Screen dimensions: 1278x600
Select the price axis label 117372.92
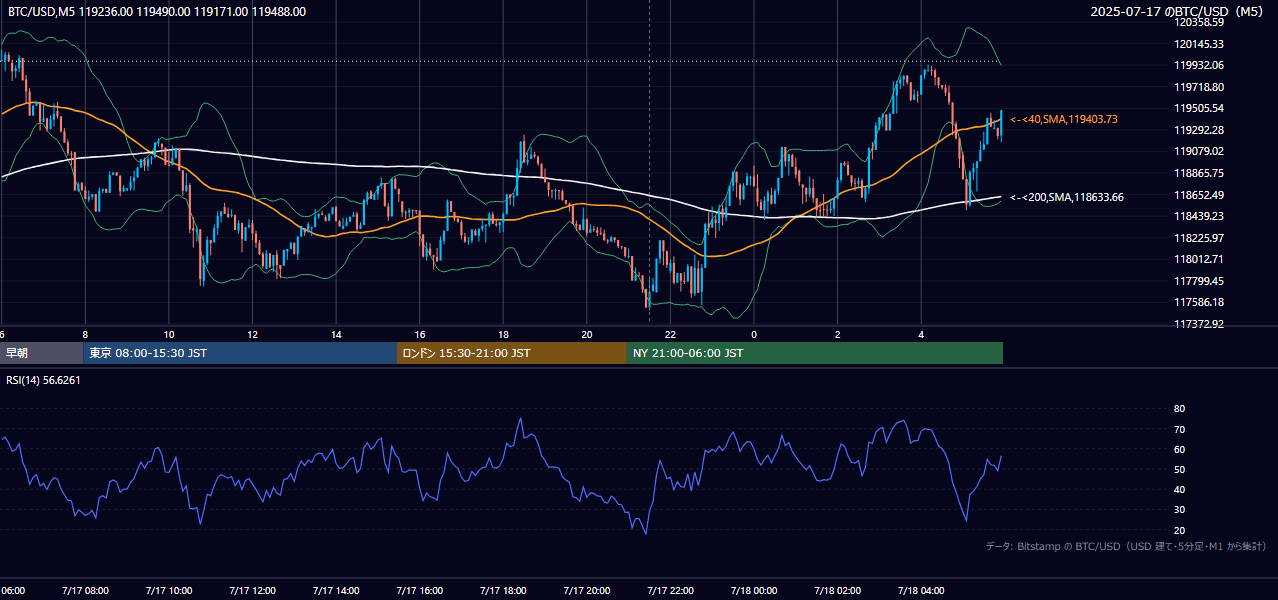pyautogui.click(x=1200, y=324)
